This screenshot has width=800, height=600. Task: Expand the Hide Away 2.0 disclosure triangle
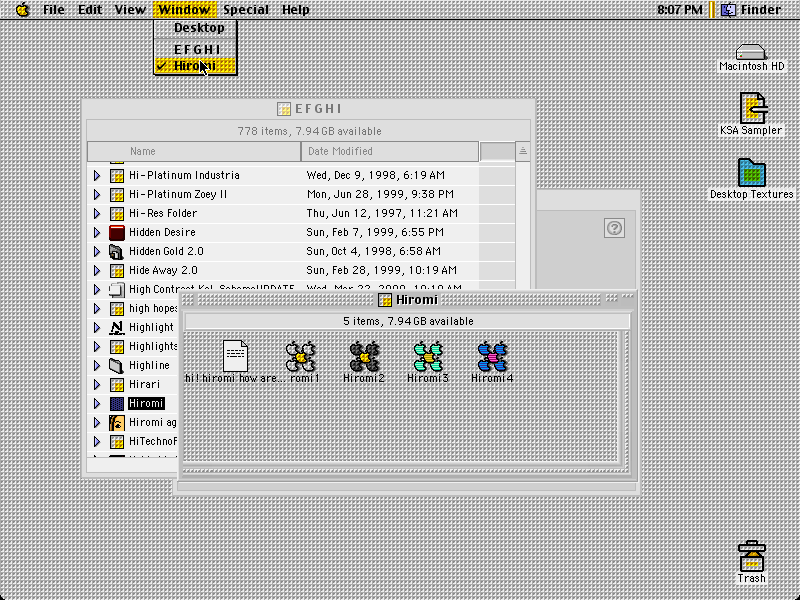(97, 270)
